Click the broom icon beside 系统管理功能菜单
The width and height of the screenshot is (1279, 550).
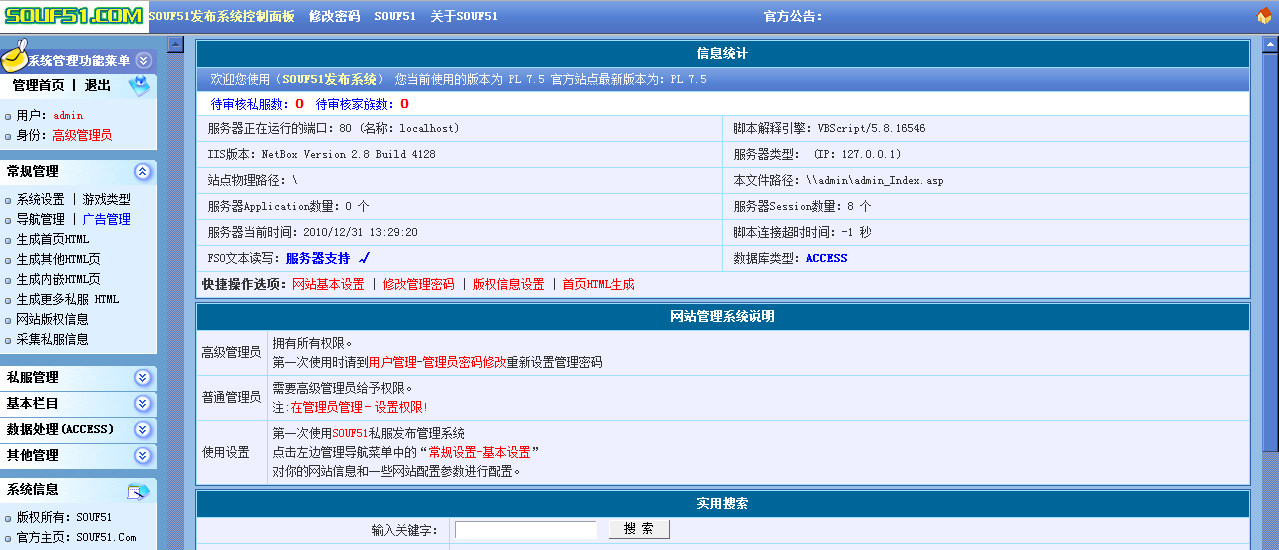click(x=13, y=60)
